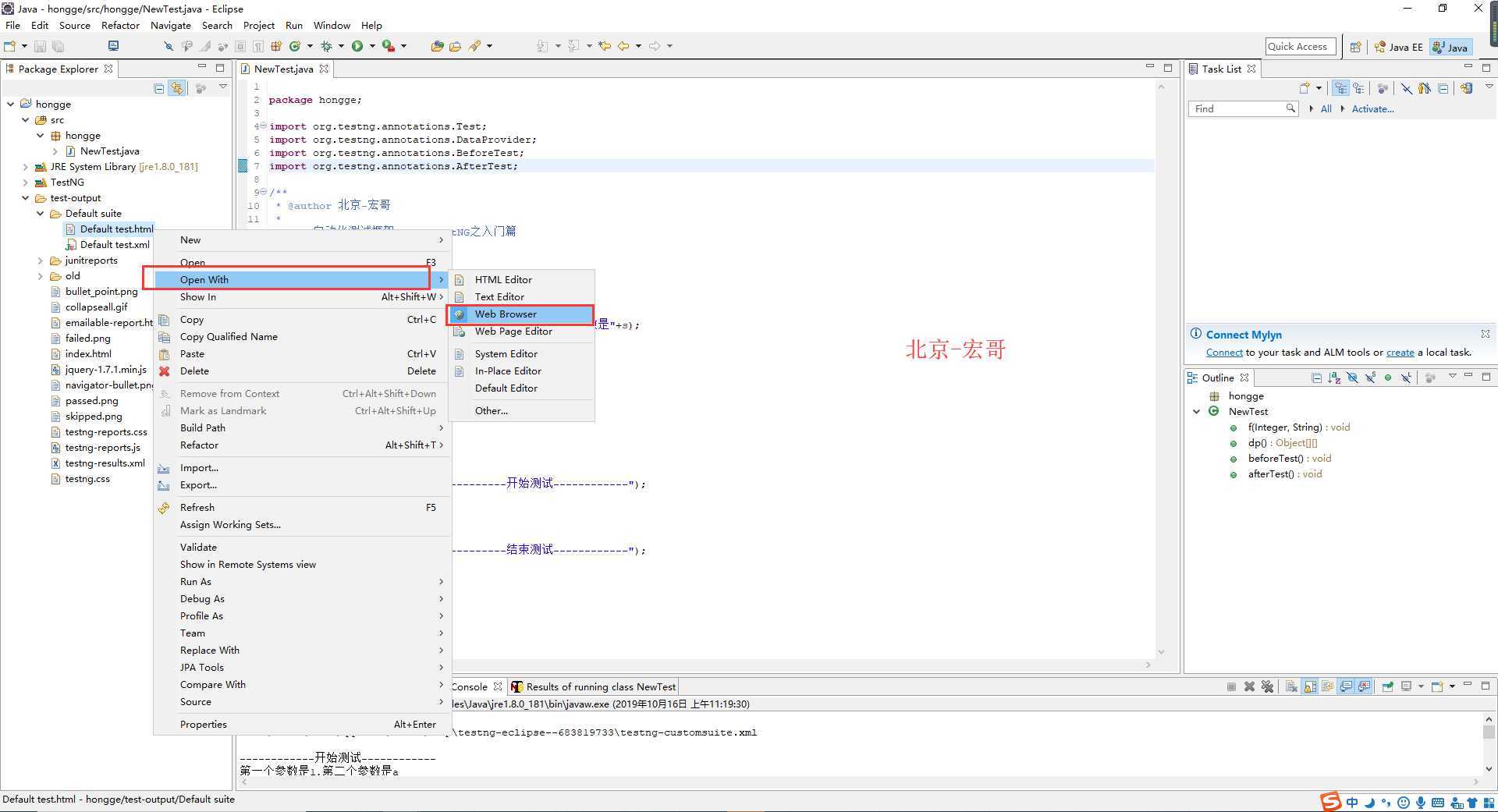This screenshot has width=1498, height=812.
Task: Click the New wizard icon in main toolbar
Action: click(x=10, y=46)
